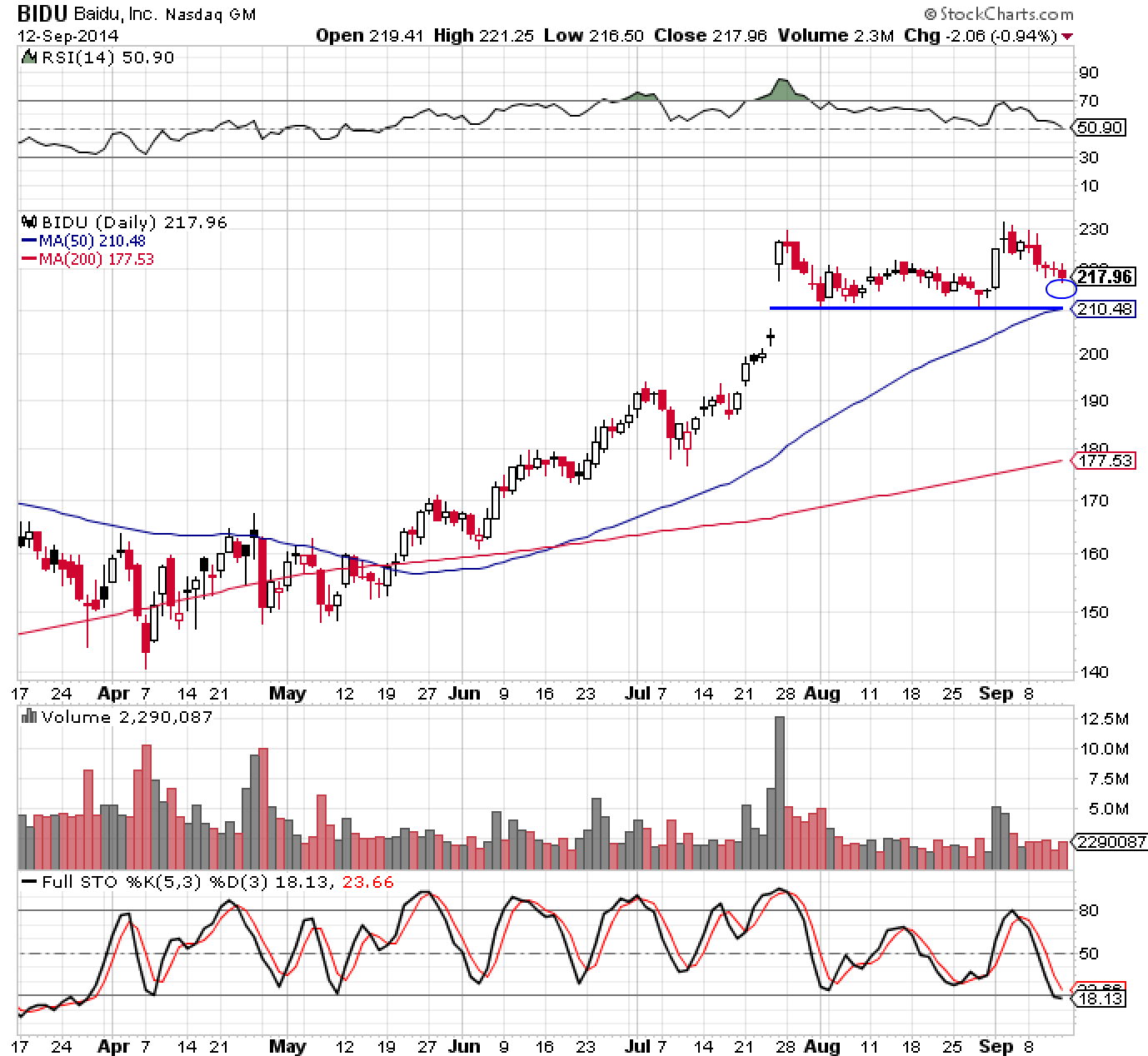The width and height of the screenshot is (1148, 1056).
Task: Click the StockCharts.com copyright label
Action: point(998,15)
